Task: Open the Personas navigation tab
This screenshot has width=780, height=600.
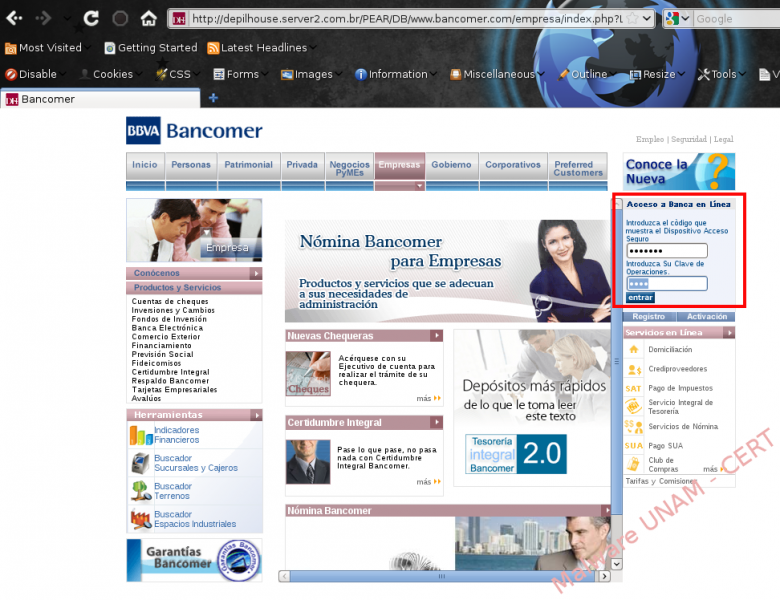Action: 191,165
